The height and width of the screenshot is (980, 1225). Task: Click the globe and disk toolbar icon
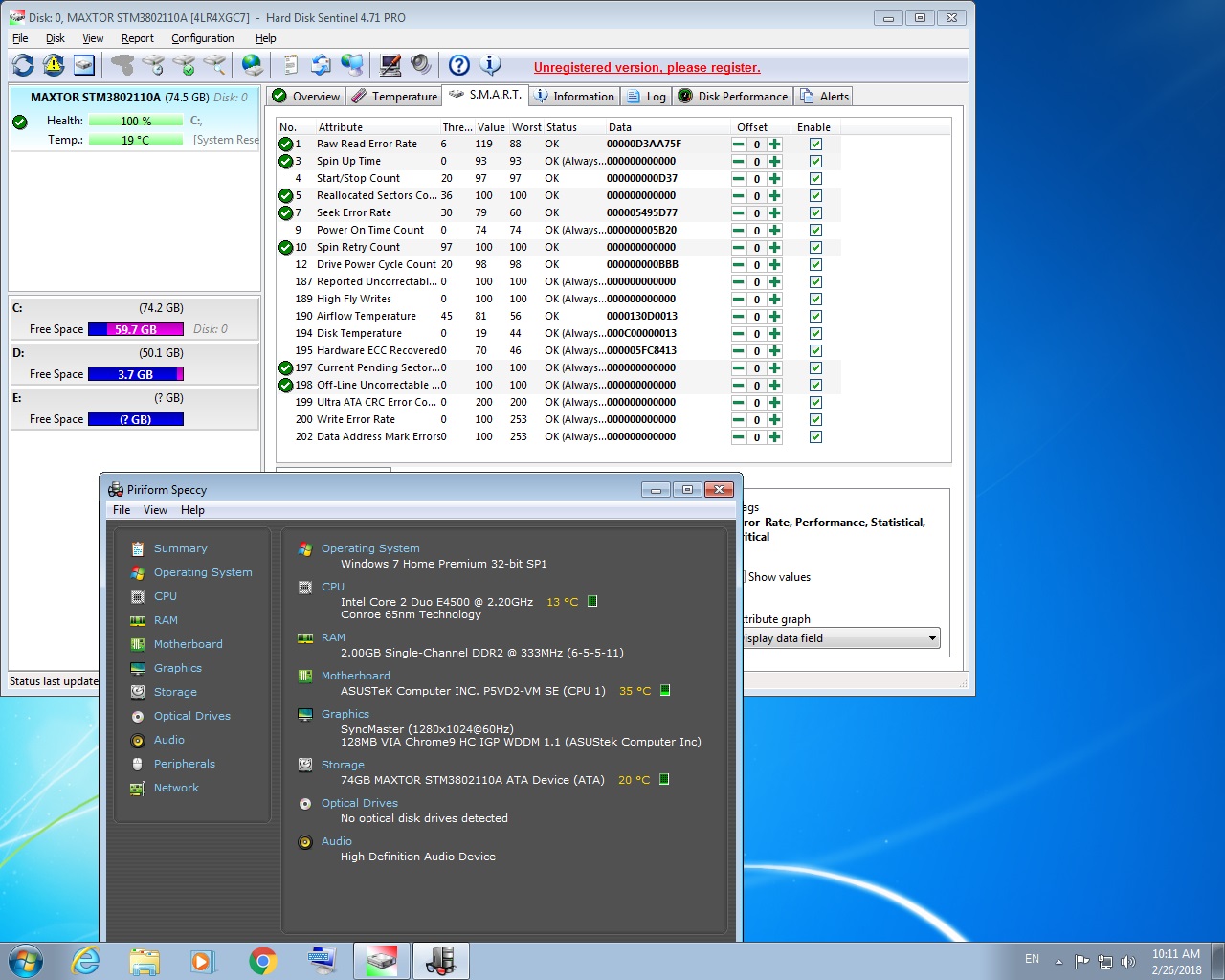point(253,65)
